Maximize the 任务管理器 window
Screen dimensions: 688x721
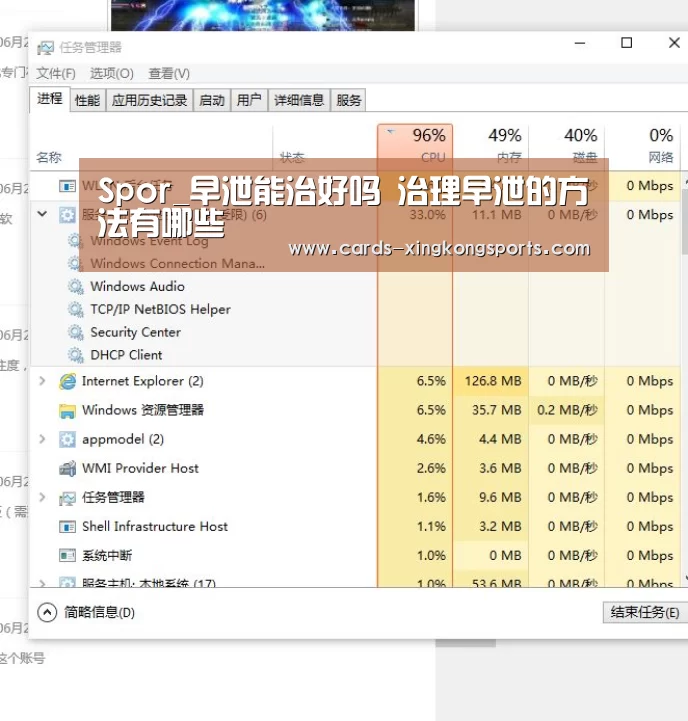626,43
